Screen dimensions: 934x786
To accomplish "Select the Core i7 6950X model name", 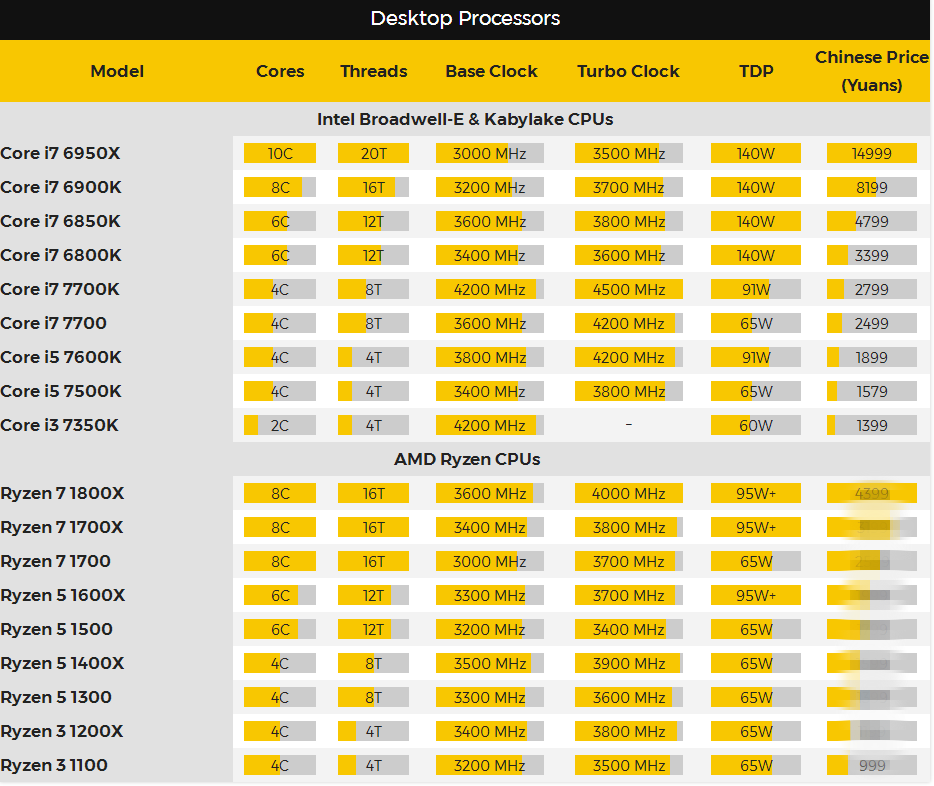I will pyautogui.click(x=60, y=153).
